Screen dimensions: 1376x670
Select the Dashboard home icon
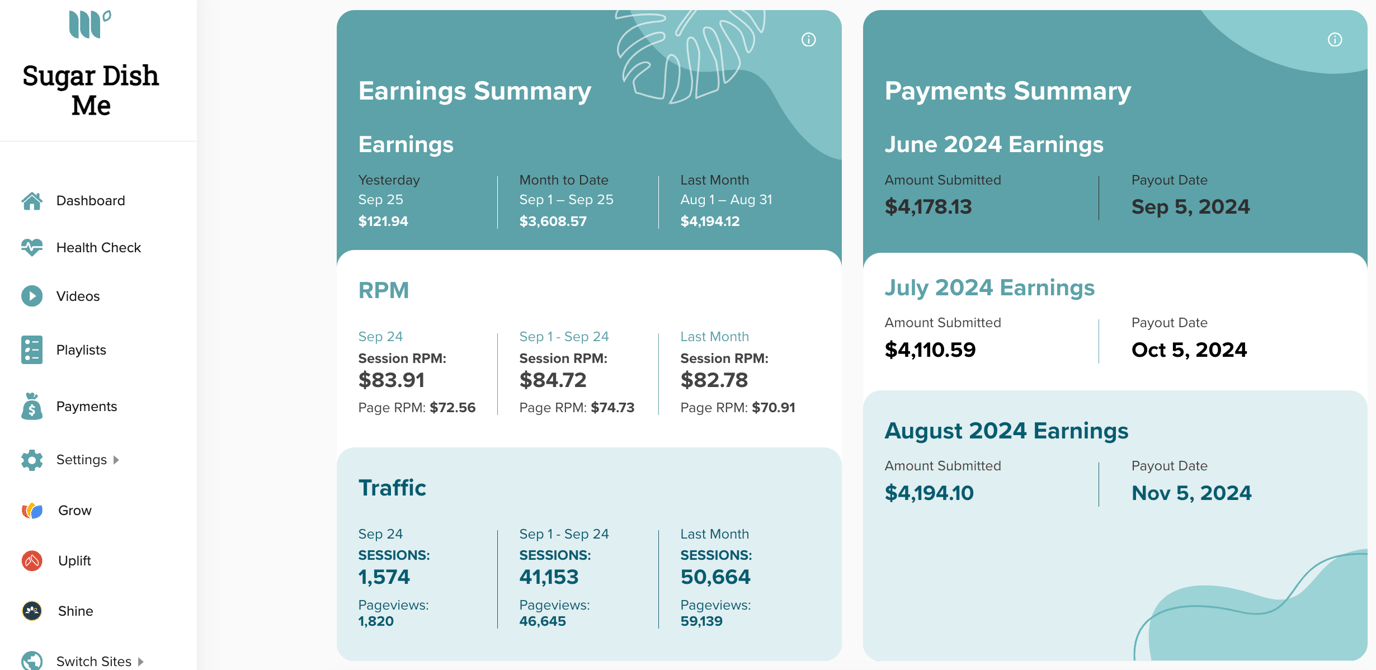31,200
